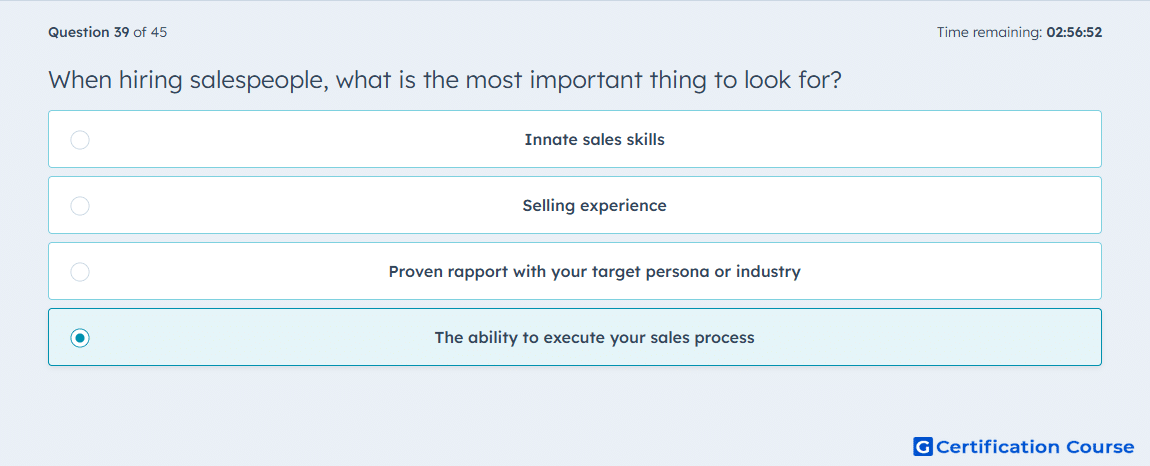Image resolution: width=1150 pixels, height=466 pixels.
Task: Open the Certification Course brand text
Action: pyautogui.click(x=1035, y=446)
